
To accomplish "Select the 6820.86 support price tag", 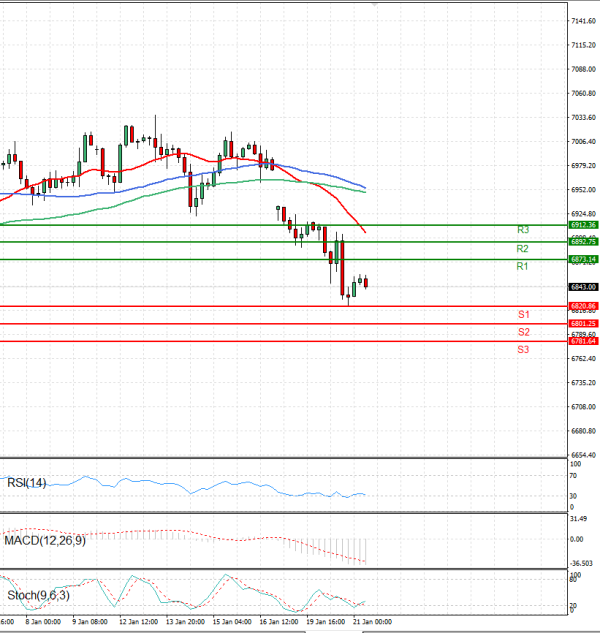I will tap(583, 306).
